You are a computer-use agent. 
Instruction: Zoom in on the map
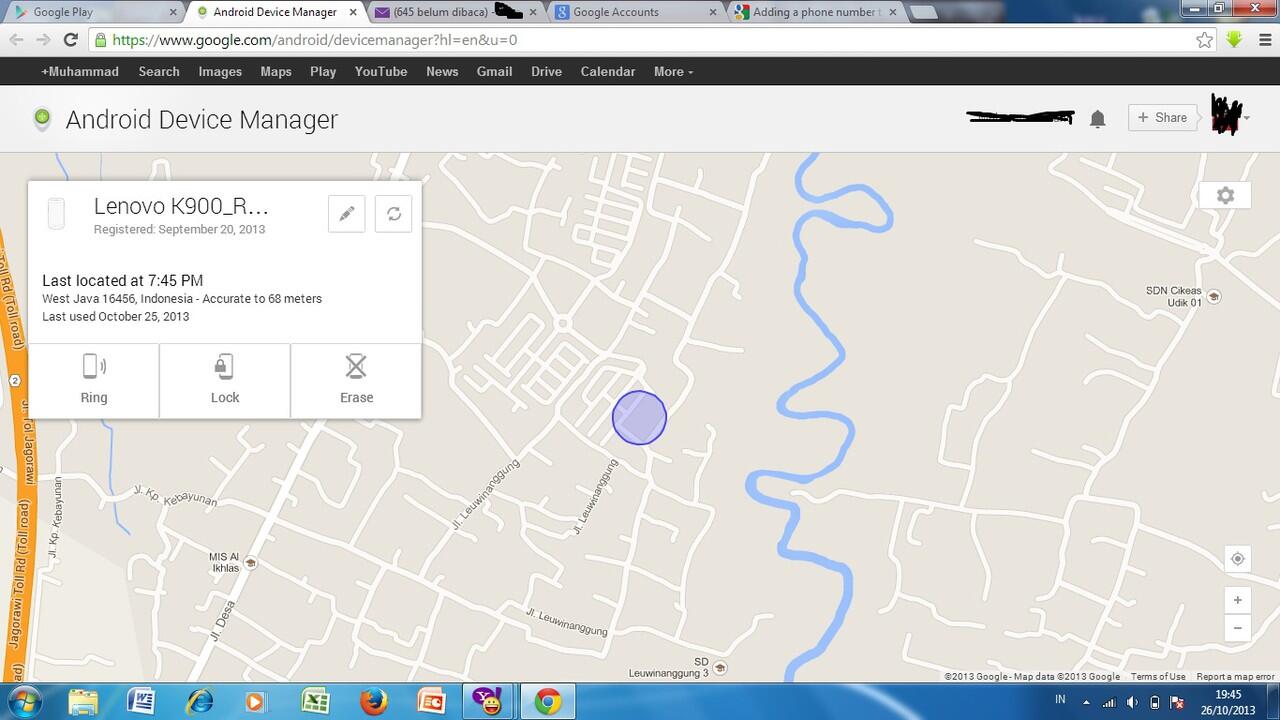(x=1238, y=600)
